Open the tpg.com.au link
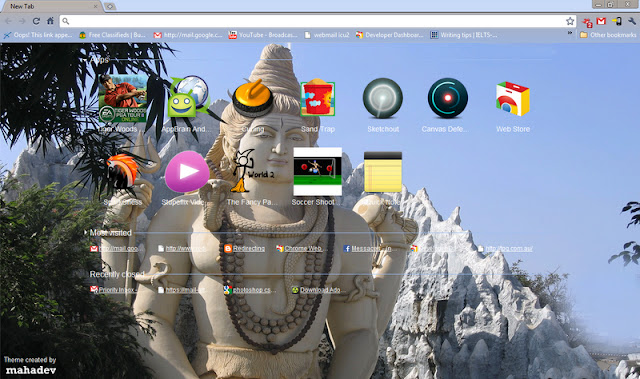Viewport: 640px width, 379px height. click(x=505, y=248)
